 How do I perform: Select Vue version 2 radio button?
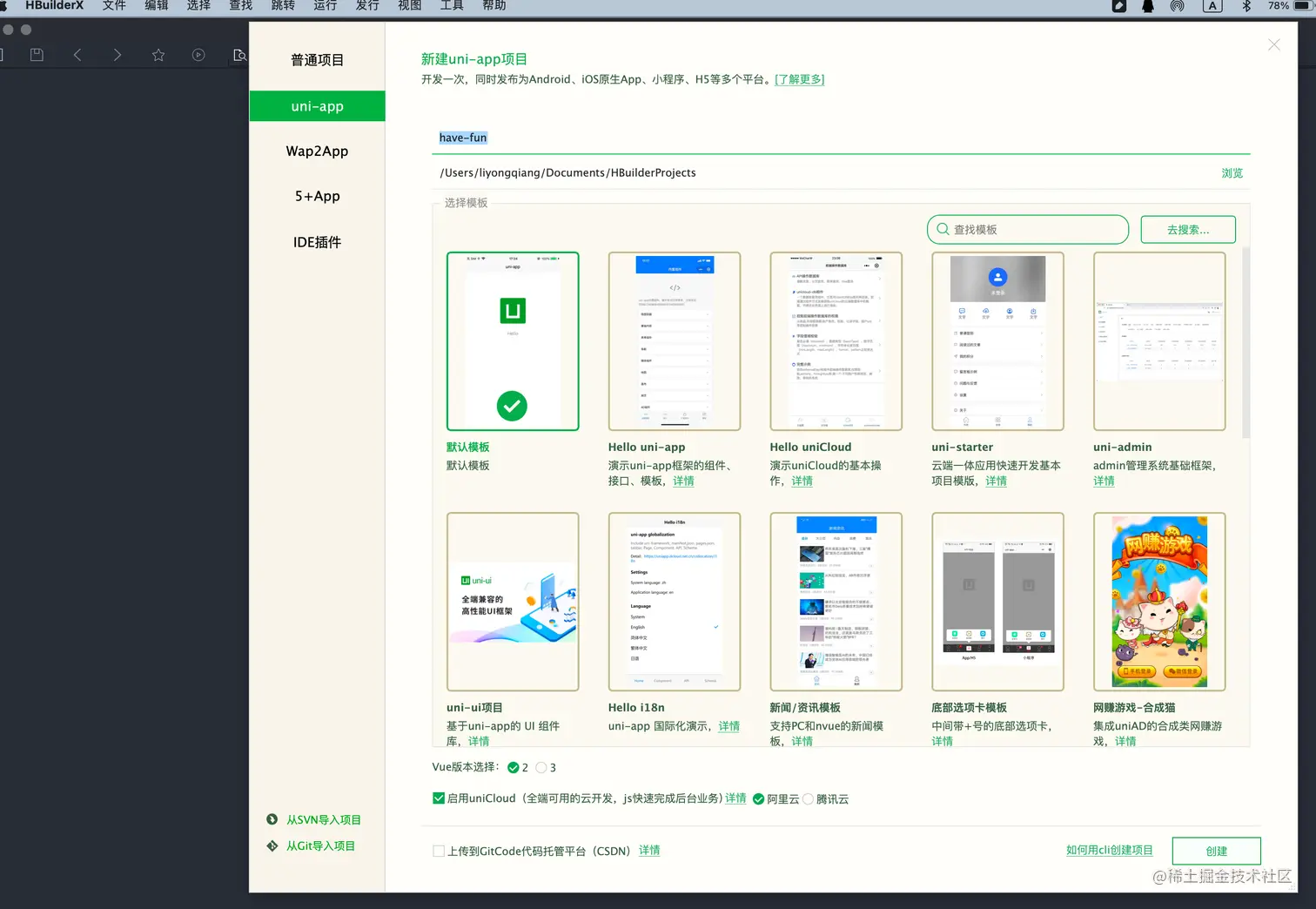[514, 768]
